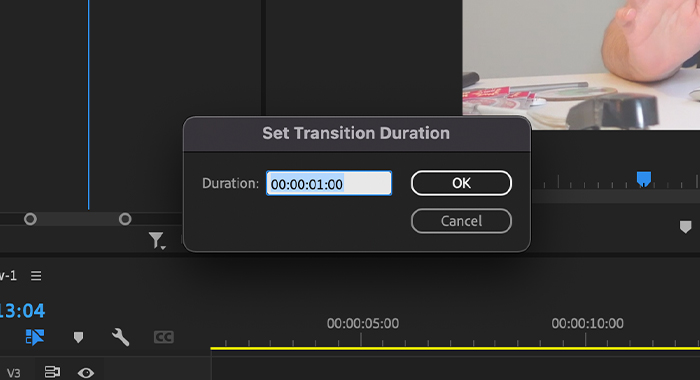
Task: Click timeline ruler at 00:00:05:00
Action: (361, 340)
